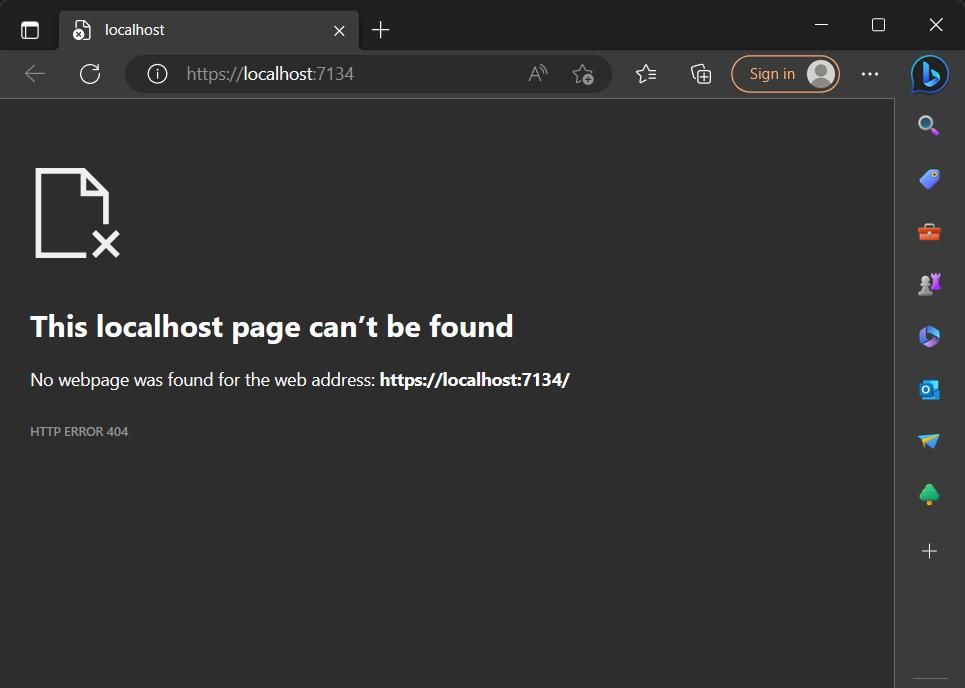Open Collections
This screenshot has height=688, width=965.
tap(700, 73)
